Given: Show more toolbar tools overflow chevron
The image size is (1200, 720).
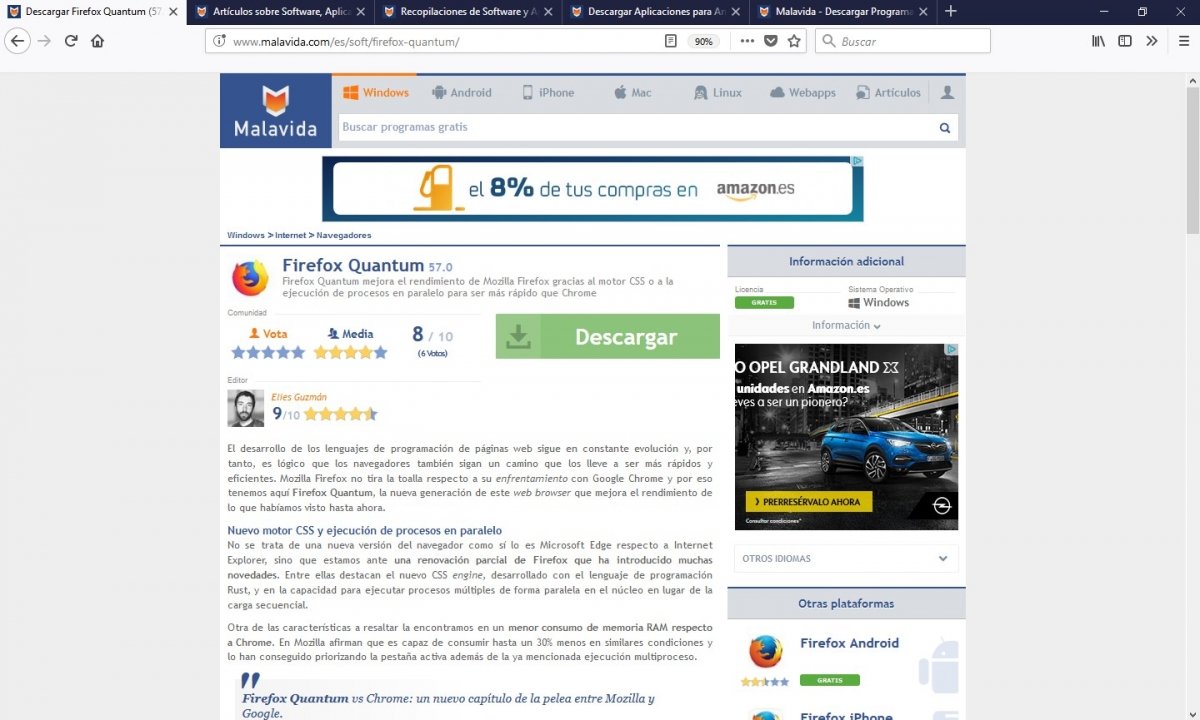Looking at the screenshot, I should [1152, 41].
